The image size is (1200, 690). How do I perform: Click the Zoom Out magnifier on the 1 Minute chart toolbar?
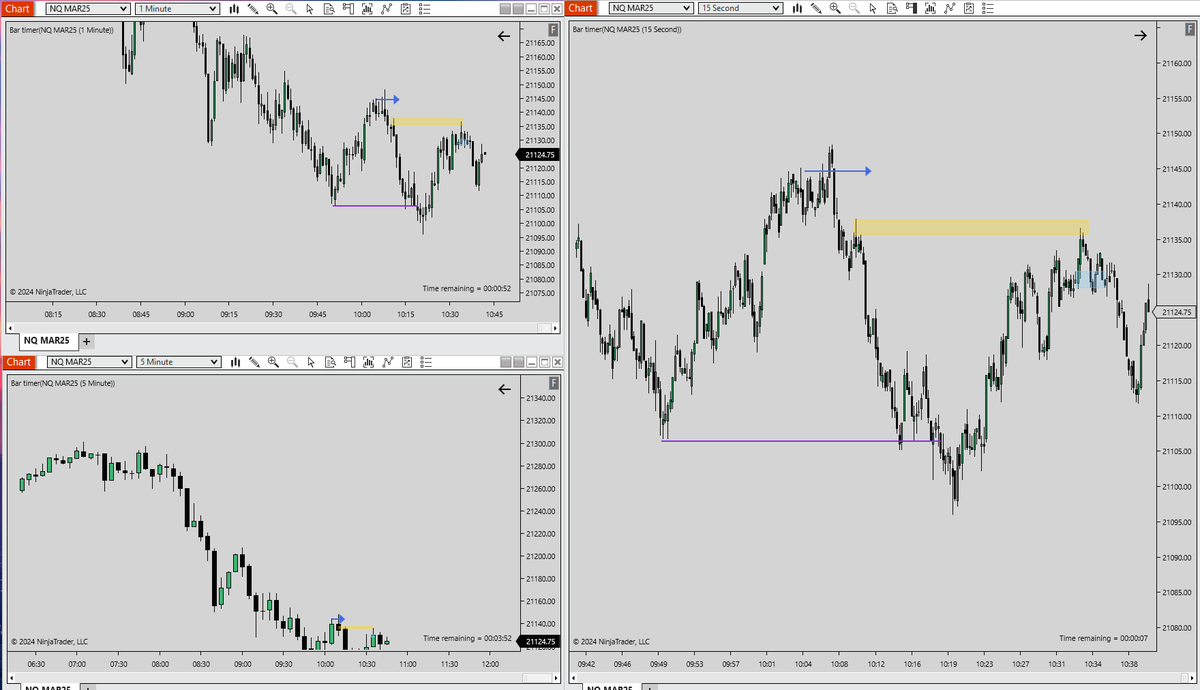291,8
